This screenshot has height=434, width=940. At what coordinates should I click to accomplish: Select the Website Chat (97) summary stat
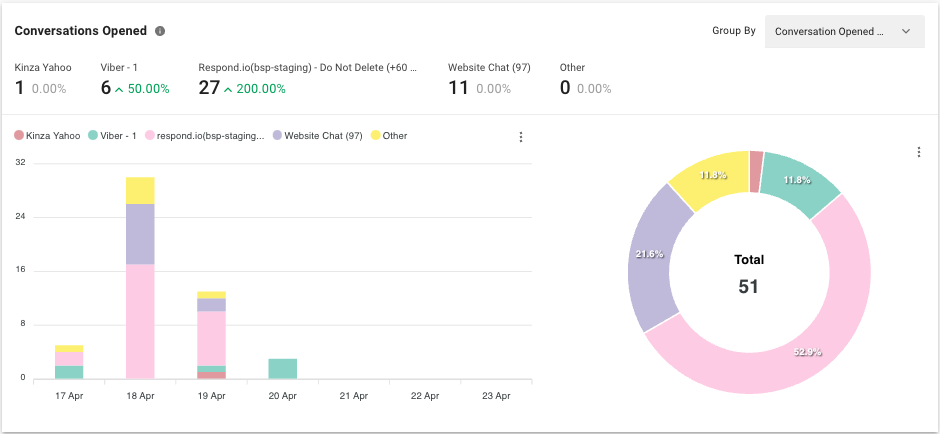[489, 80]
